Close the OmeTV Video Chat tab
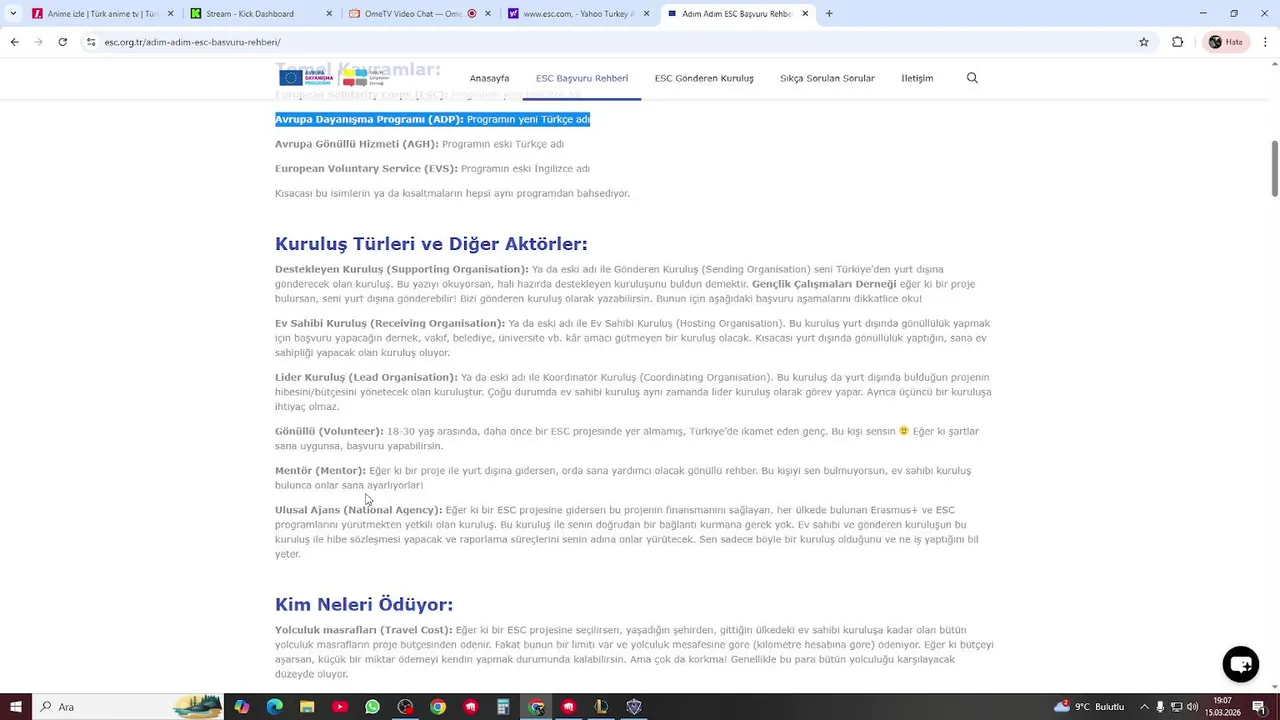The image size is (1280, 720). (488, 14)
